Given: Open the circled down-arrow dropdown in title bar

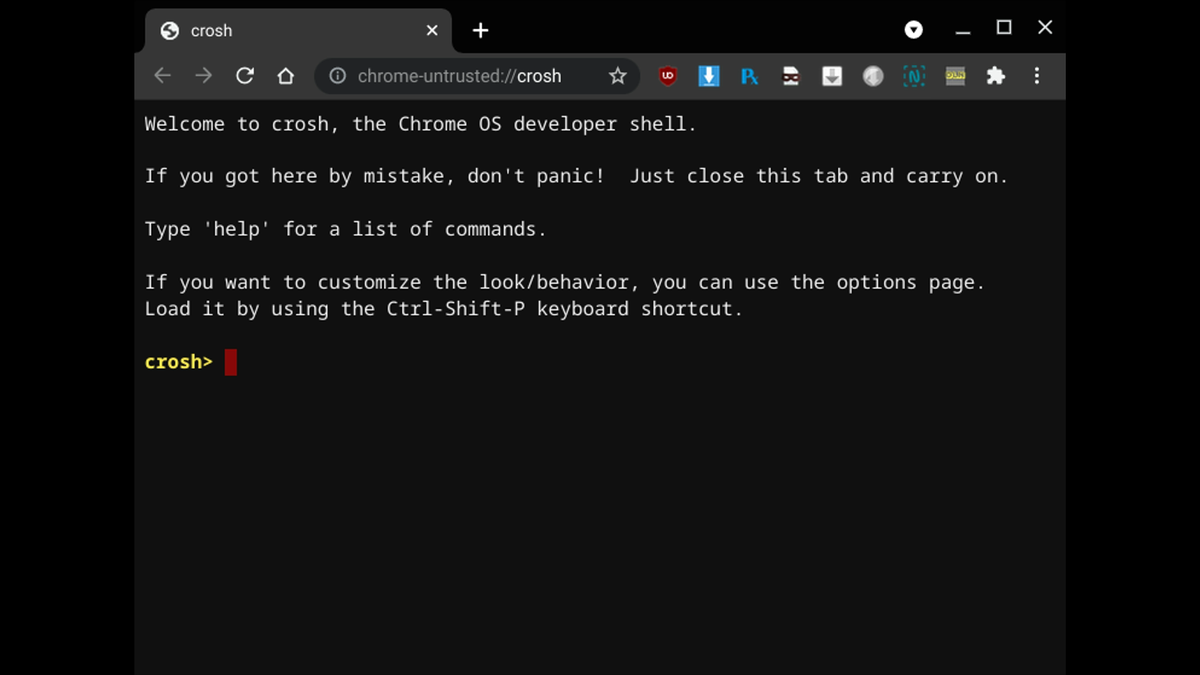Looking at the screenshot, I should tap(914, 30).
